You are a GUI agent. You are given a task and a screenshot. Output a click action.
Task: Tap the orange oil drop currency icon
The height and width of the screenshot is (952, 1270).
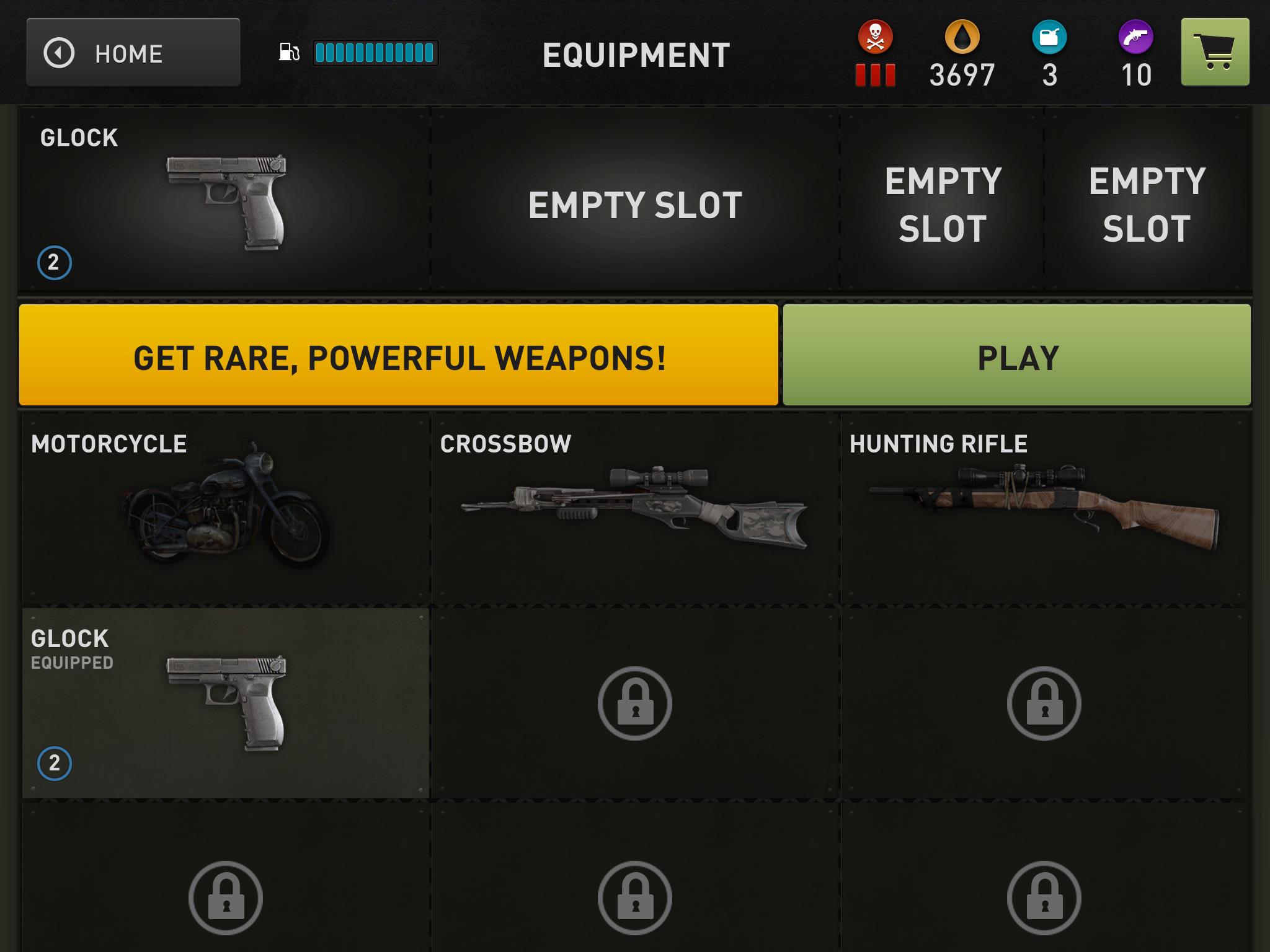(962, 37)
